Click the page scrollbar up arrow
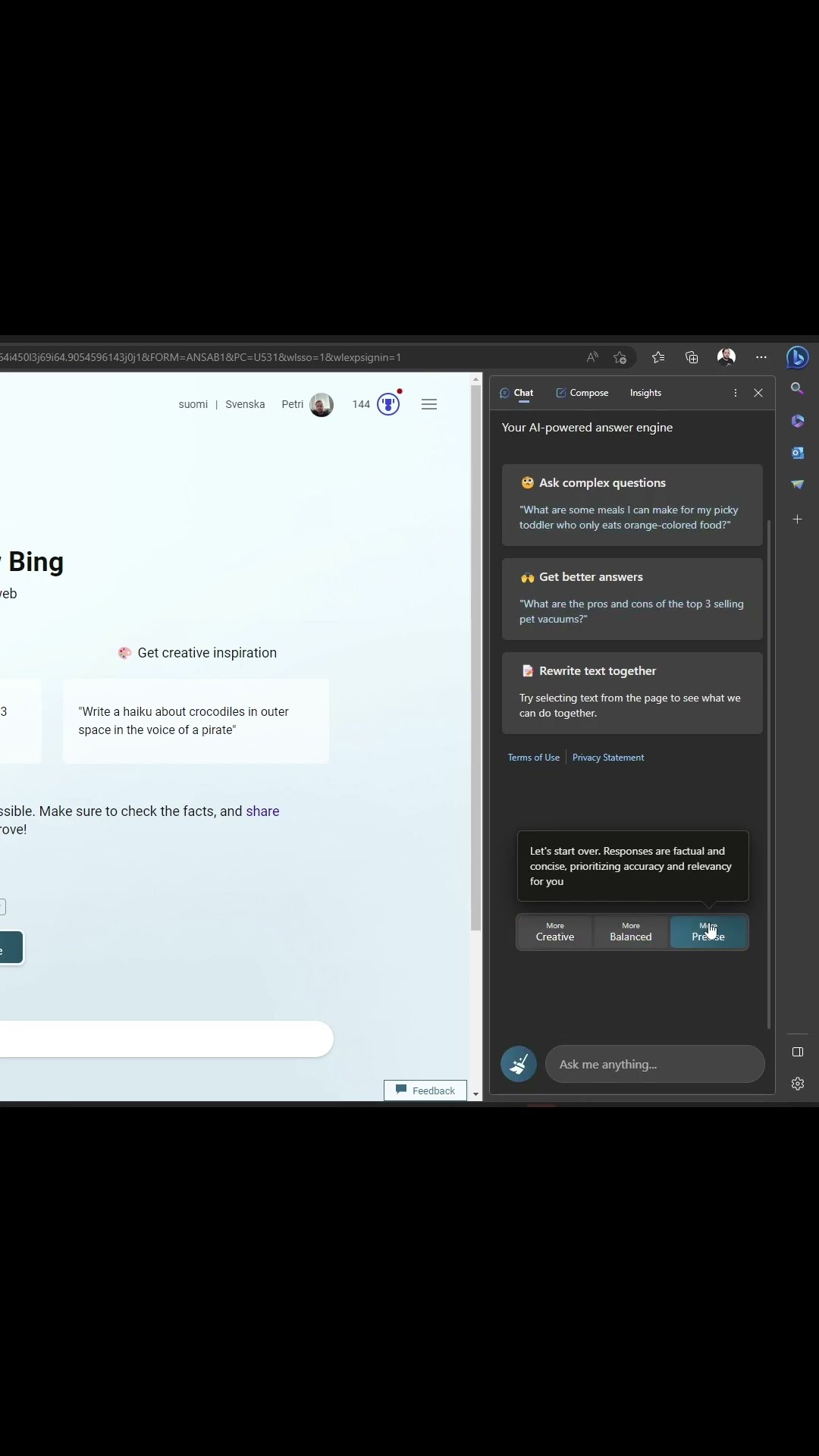Screen dimensions: 819x1456 click(x=476, y=378)
